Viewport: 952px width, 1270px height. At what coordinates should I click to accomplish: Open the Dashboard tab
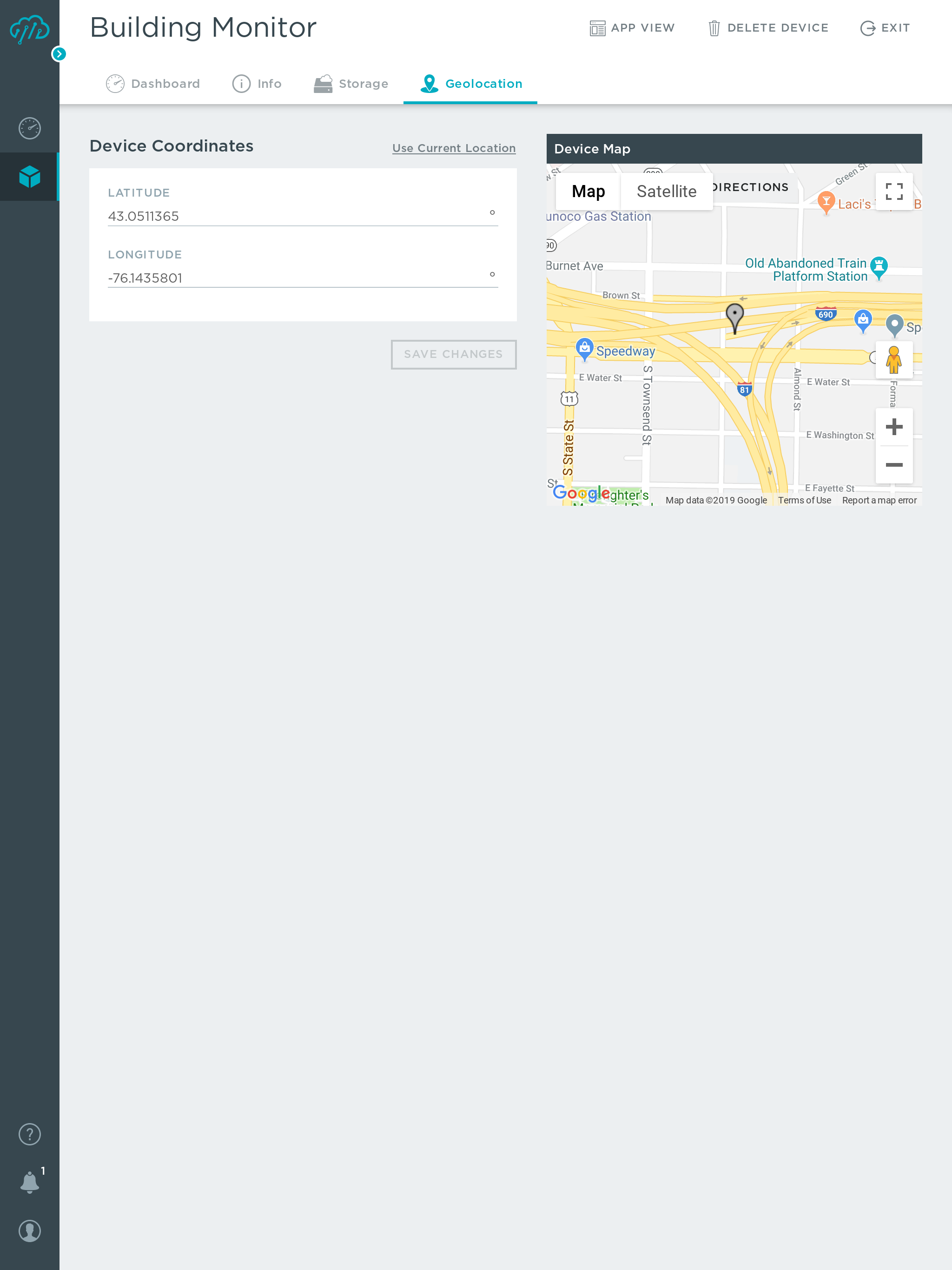[153, 84]
